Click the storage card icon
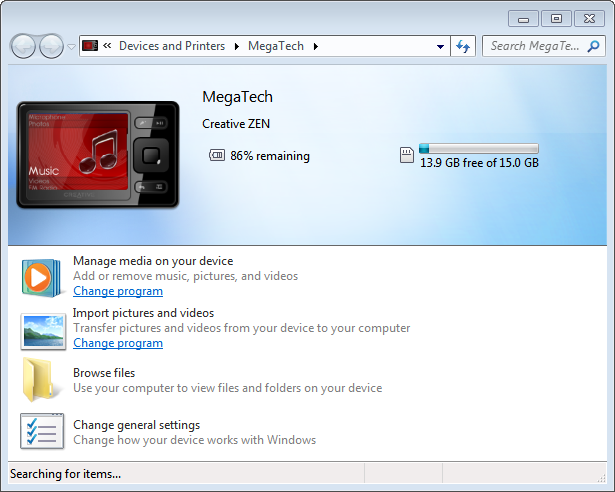Viewport: 615px width, 492px height. (x=407, y=155)
